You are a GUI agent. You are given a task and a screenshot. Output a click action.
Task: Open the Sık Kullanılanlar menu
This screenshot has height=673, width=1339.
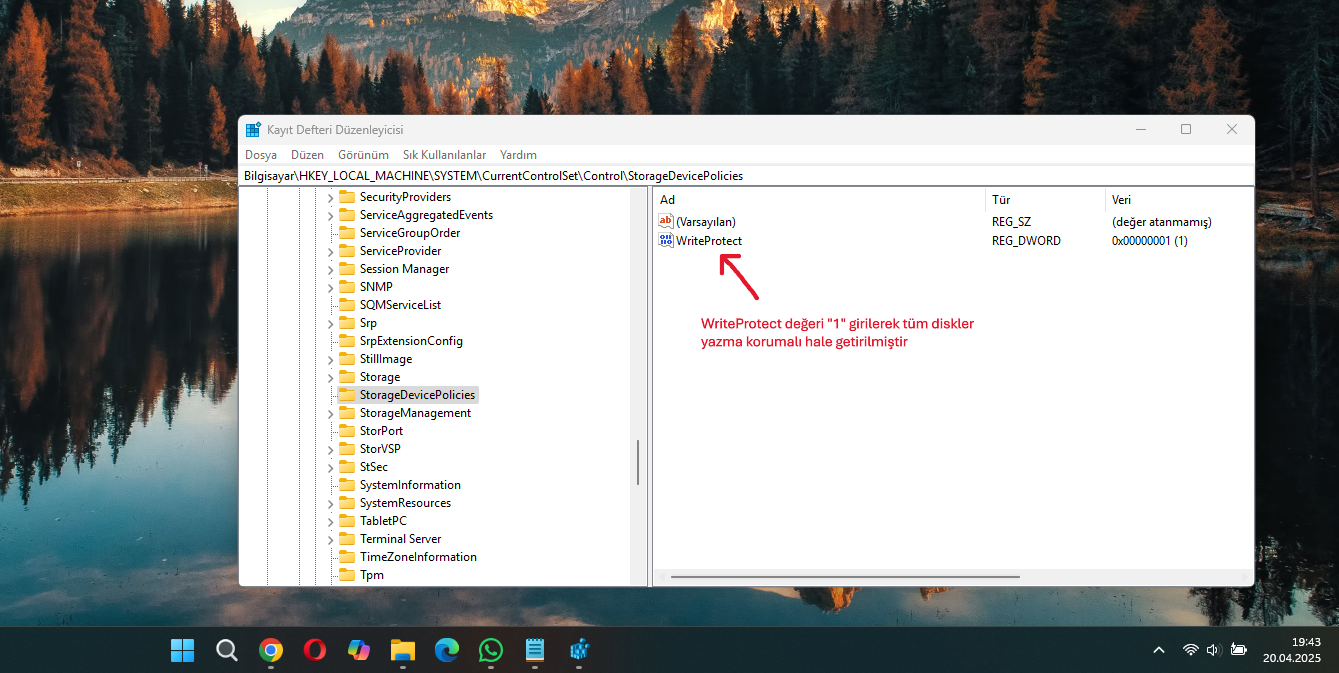click(444, 155)
